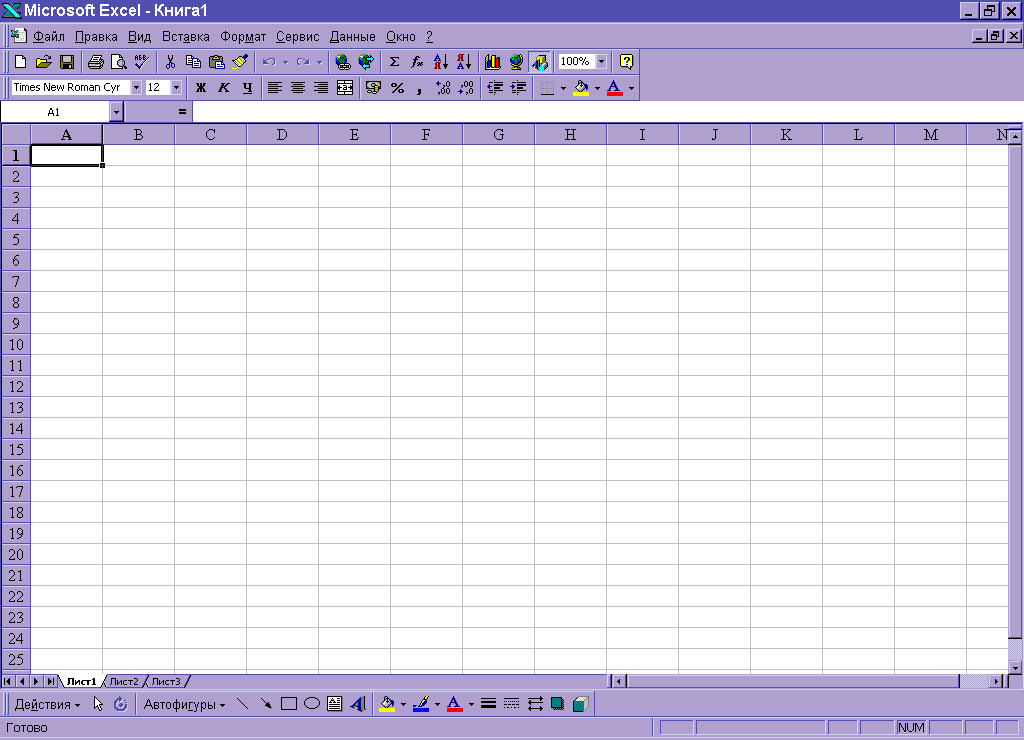Toggle 3-D effect on drawing toolbar
The image size is (1024, 740).
(x=581, y=704)
